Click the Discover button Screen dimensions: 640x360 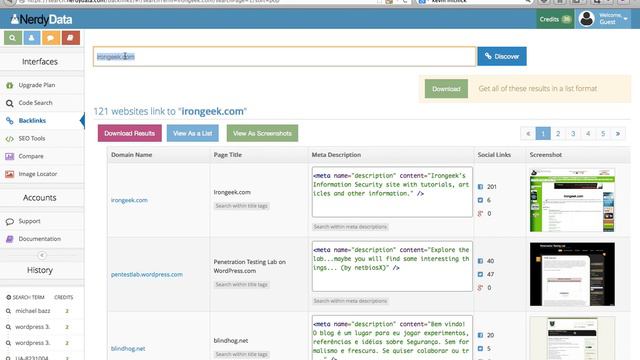tap(502, 56)
